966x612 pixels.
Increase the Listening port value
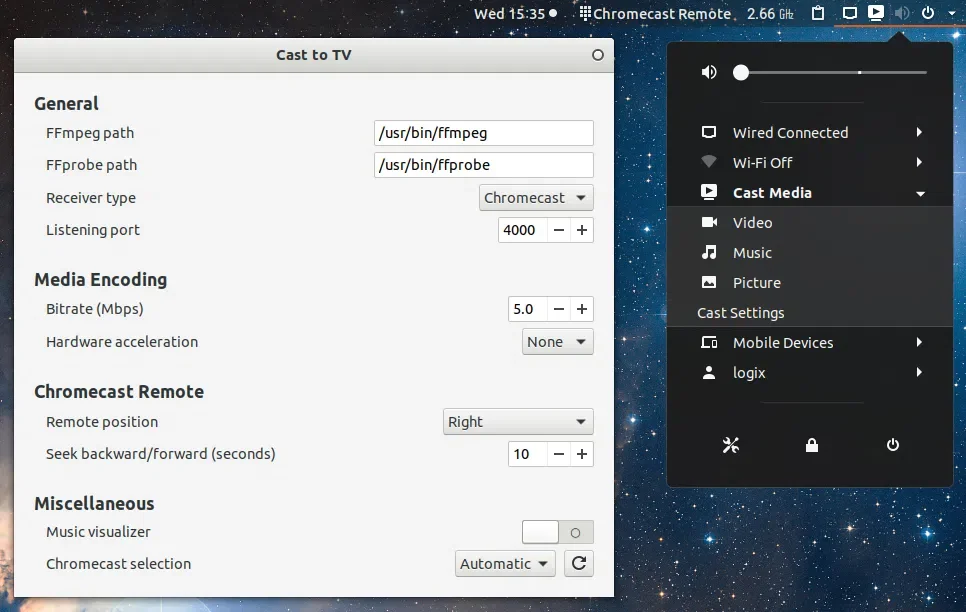point(582,230)
